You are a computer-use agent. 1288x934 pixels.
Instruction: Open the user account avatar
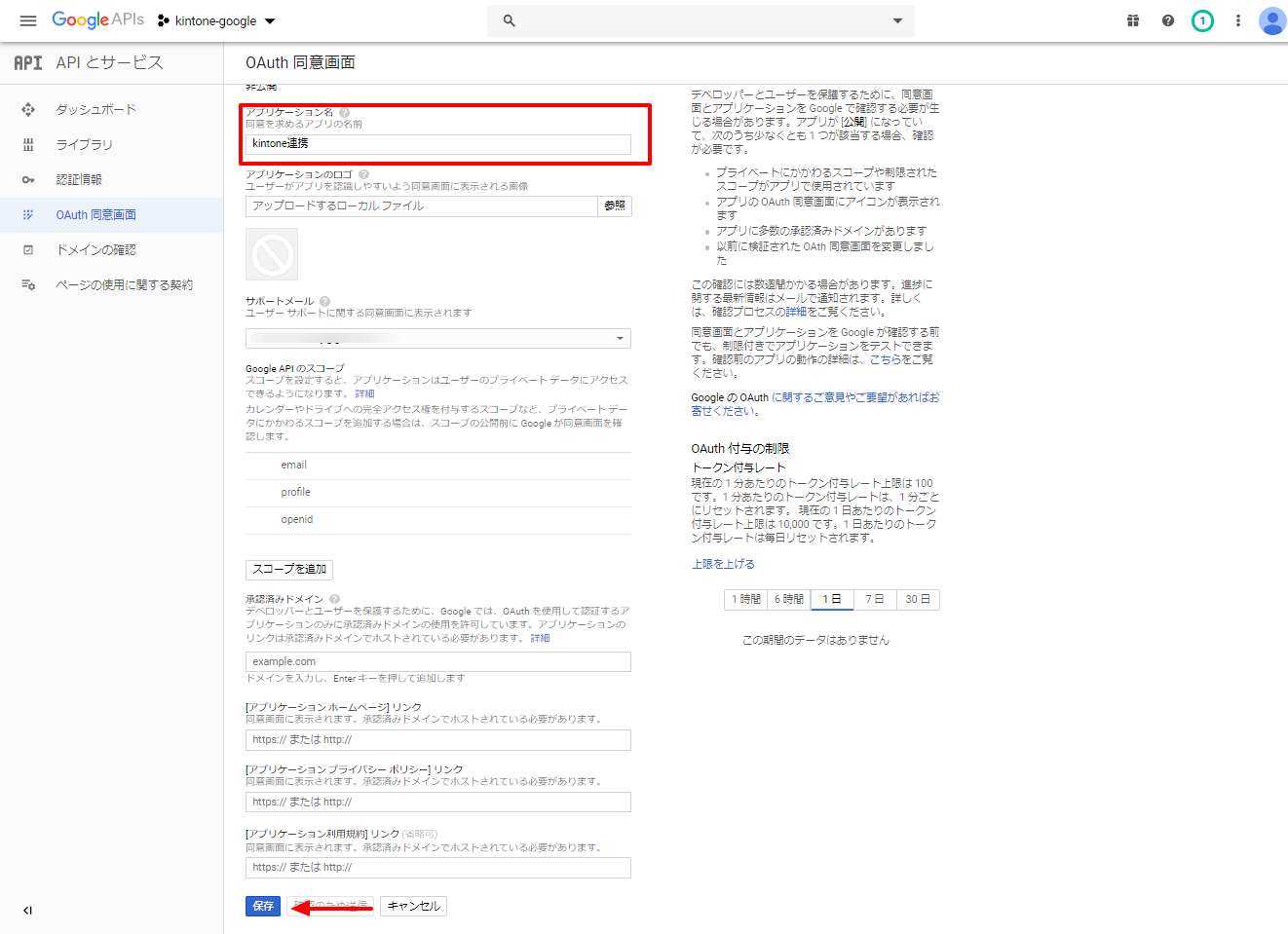coord(1272,20)
